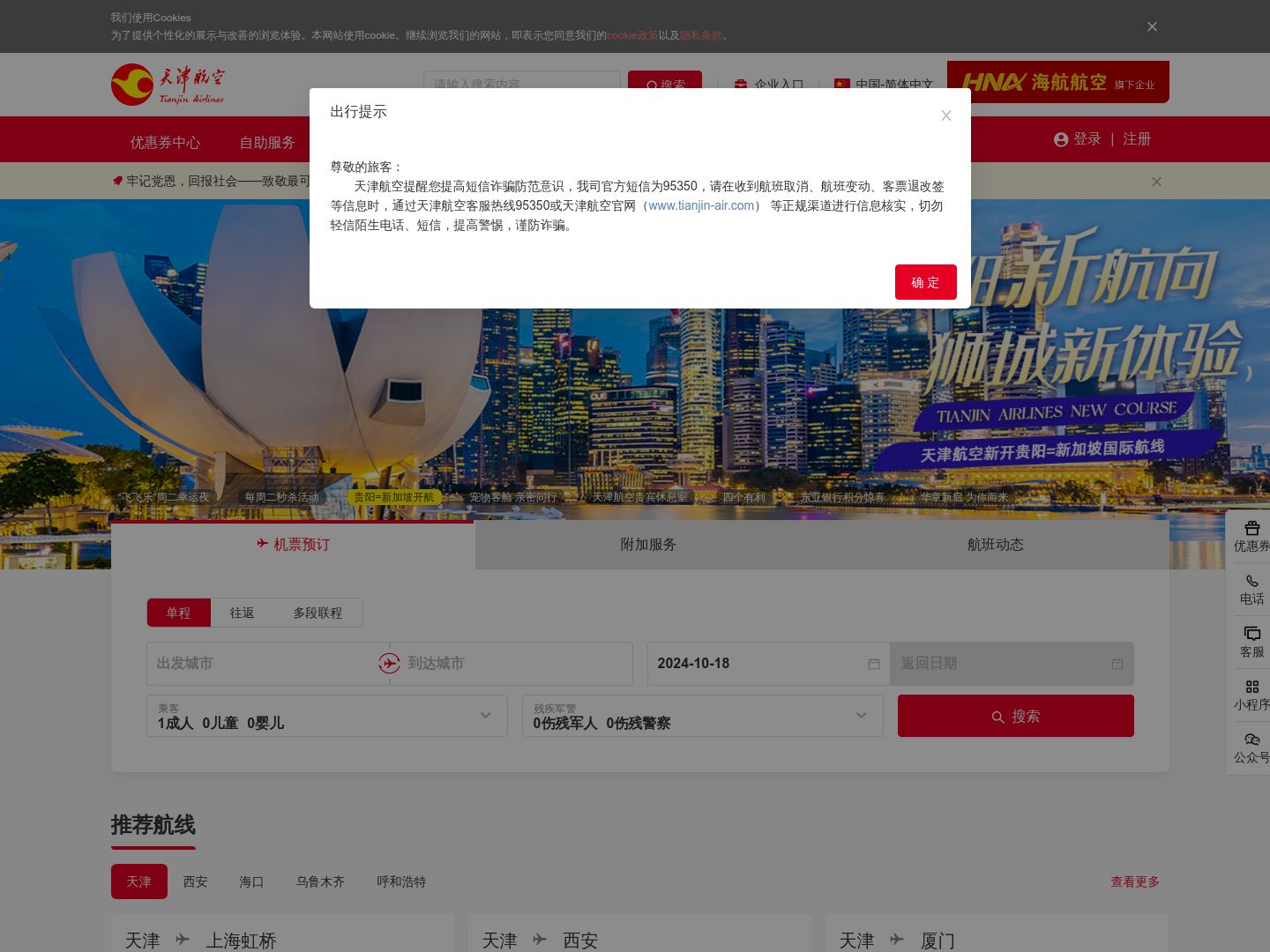Open the 客服 chat sidebar icon
Viewport: 1270px width, 952px height.
pos(1251,643)
